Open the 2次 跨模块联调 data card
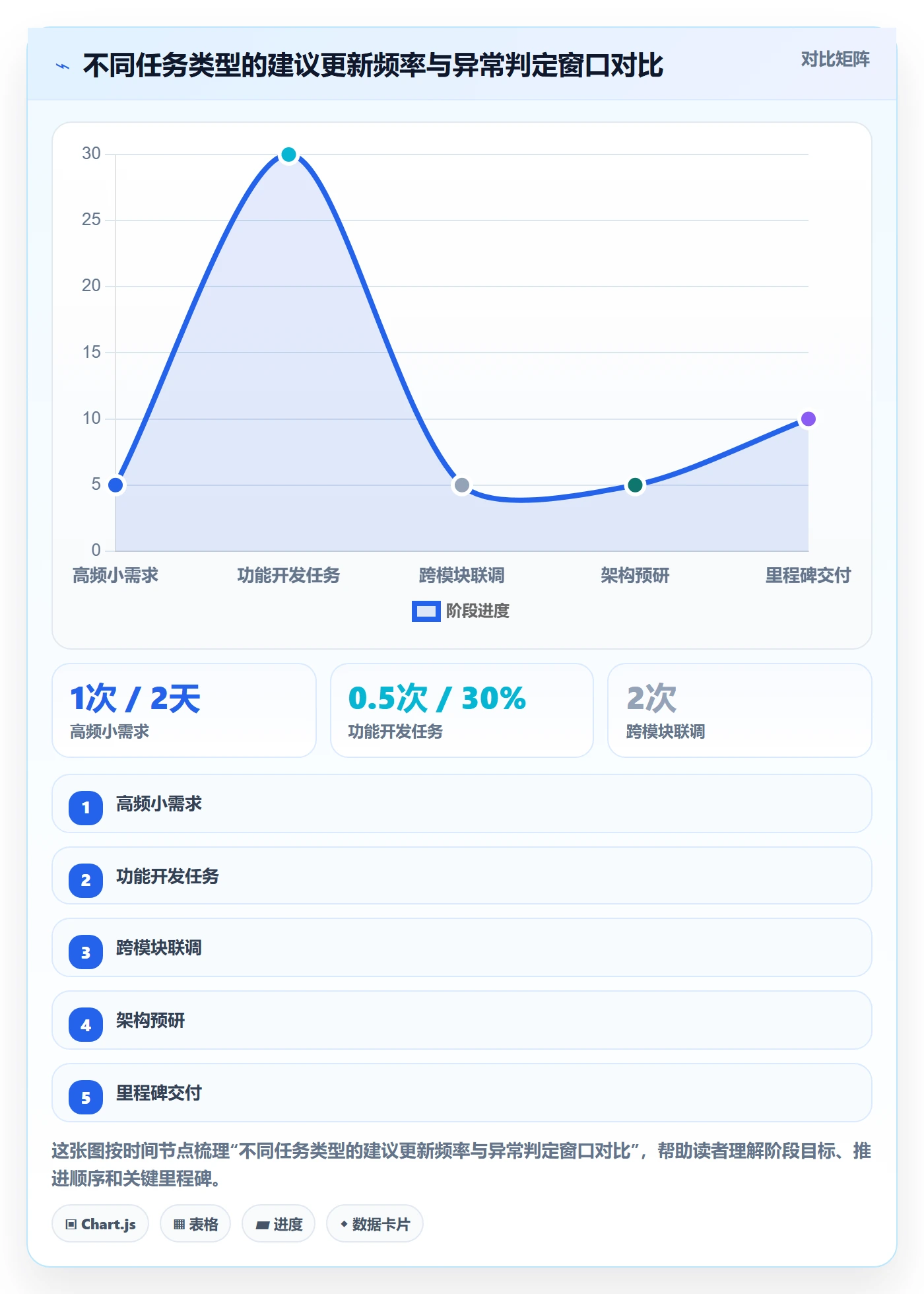The width and height of the screenshot is (924, 1294). [x=740, y=710]
